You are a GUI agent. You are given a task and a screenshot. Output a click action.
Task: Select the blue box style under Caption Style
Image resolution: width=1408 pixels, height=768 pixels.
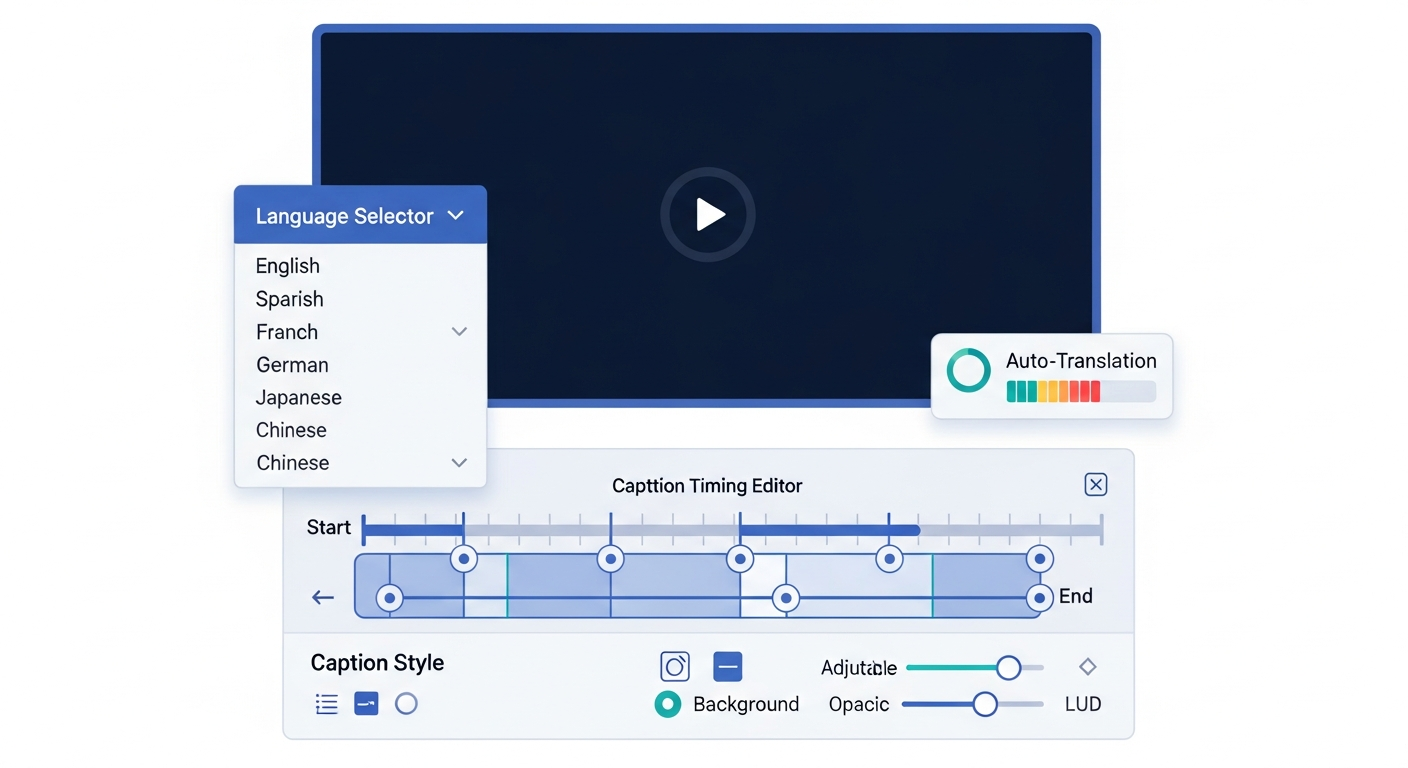tap(366, 704)
